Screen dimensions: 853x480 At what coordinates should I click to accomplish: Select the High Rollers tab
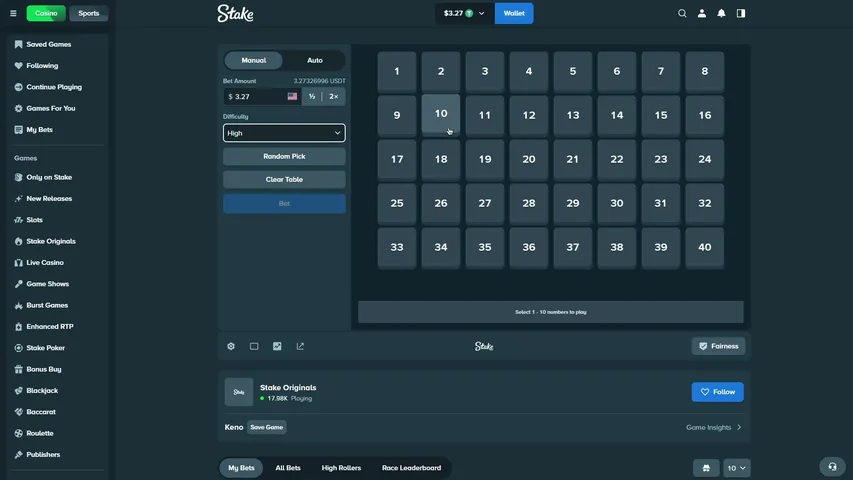[341, 468]
